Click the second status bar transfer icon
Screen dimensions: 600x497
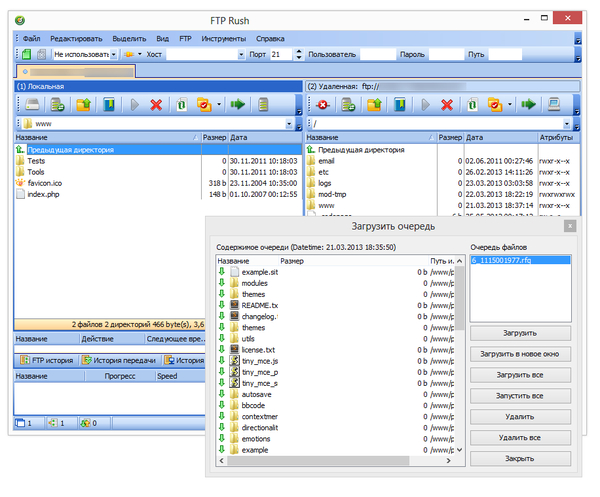(52, 423)
